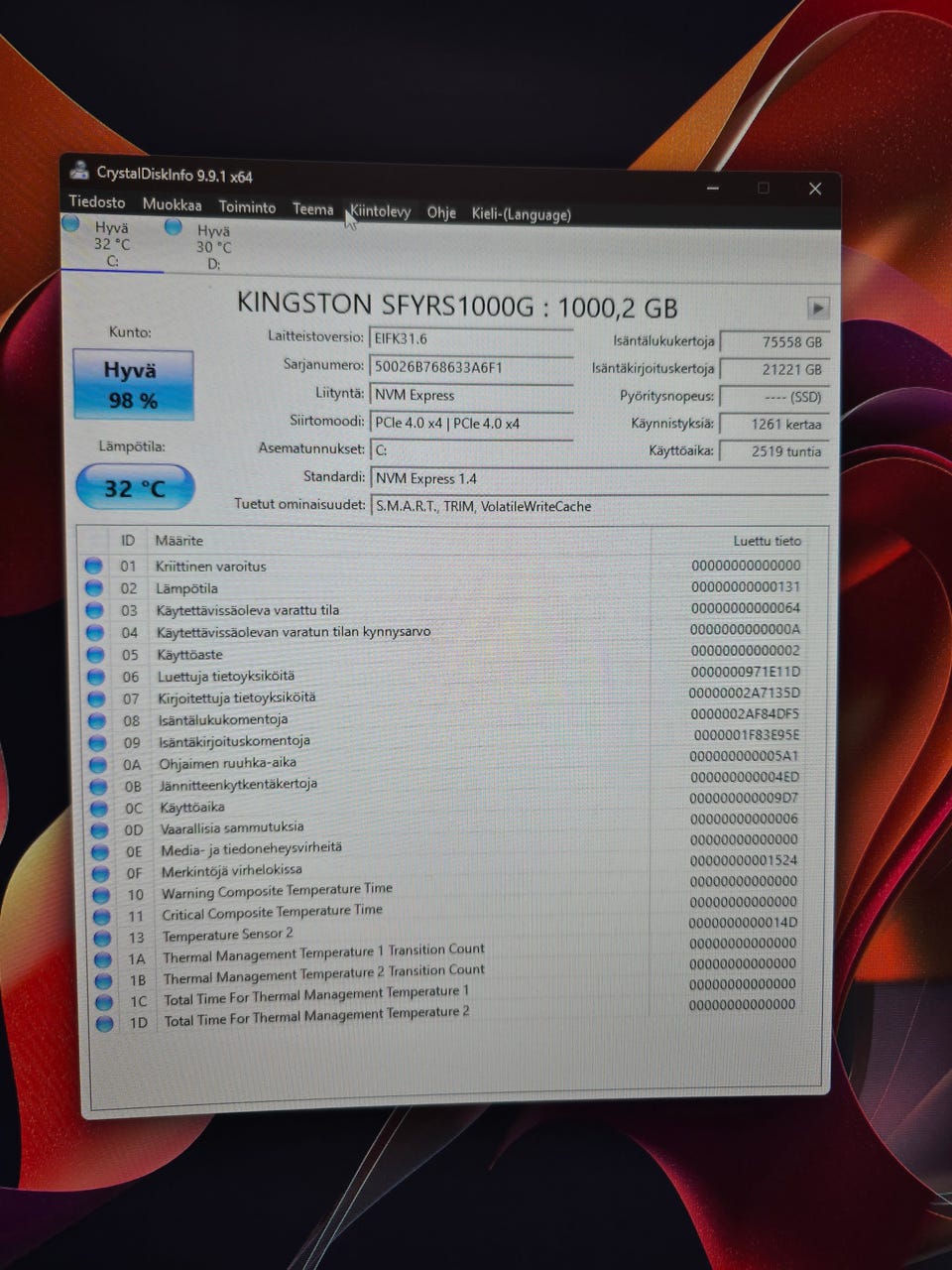Click status circle for Vaarallisia sammutuksia row
The height and width of the screenshot is (1270, 952).
click(x=99, y=830)
